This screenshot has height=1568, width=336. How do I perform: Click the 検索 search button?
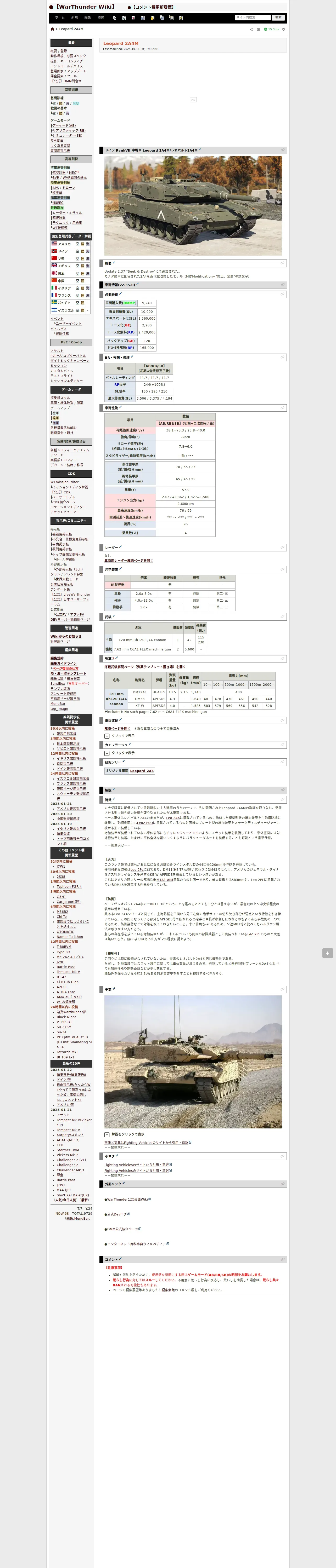point(278,18)
